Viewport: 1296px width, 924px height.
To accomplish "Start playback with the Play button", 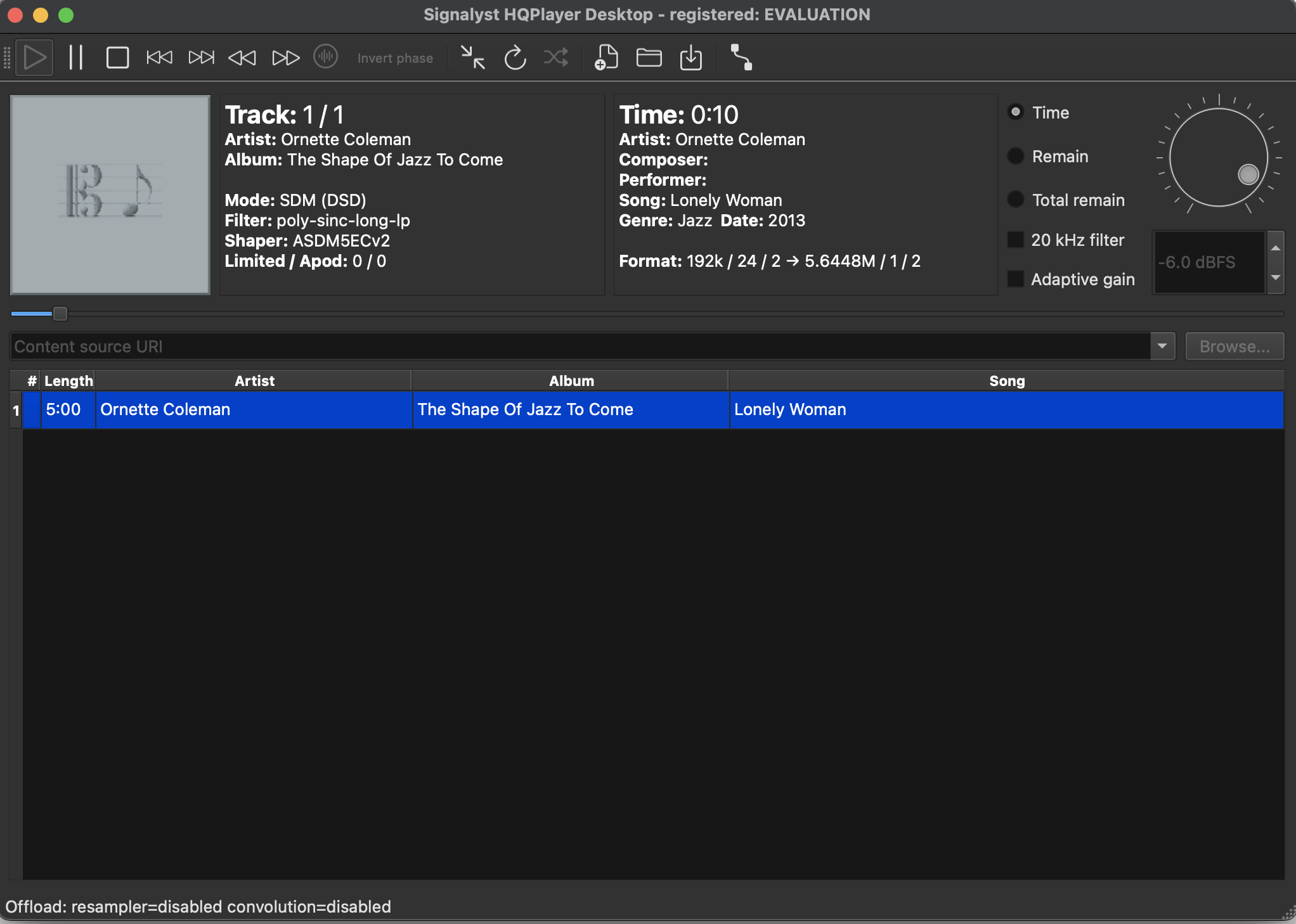I will tap(34, 58).
